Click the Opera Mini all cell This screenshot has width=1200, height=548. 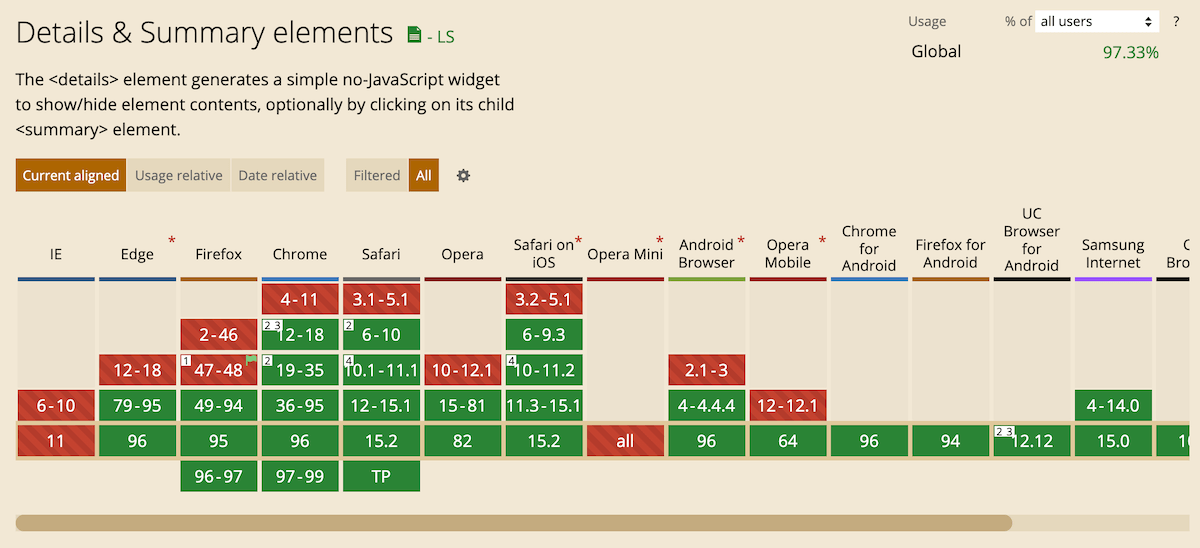pyautogui.click(x=625, y=441)
